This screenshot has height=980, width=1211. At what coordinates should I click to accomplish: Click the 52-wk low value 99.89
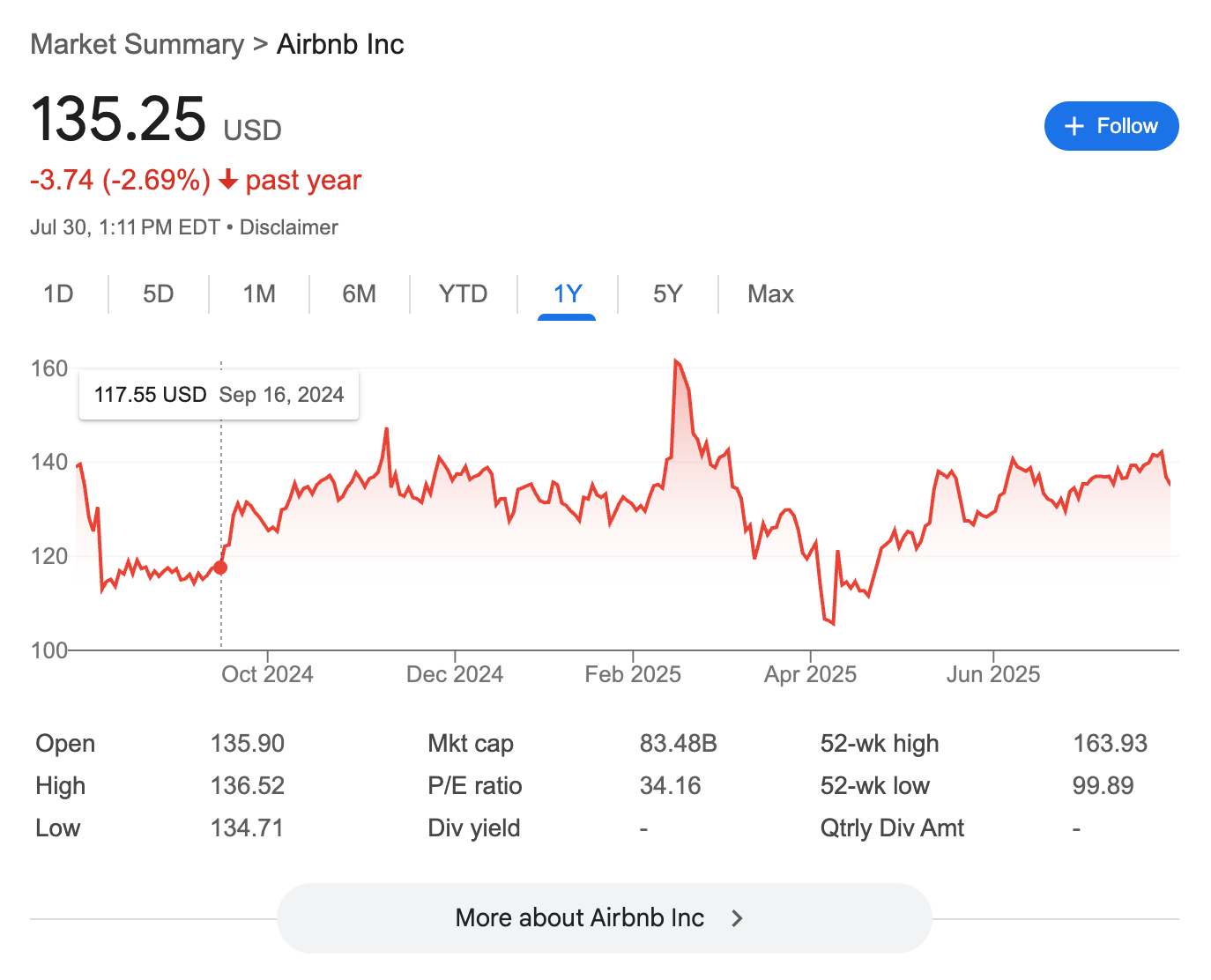1103,786
